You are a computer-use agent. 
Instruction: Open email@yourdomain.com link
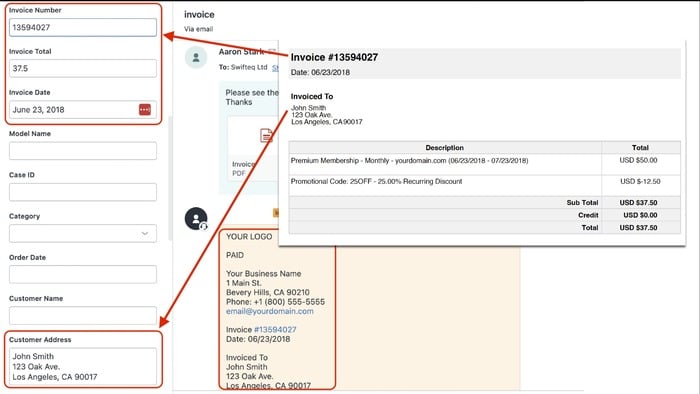pos(270,311)
